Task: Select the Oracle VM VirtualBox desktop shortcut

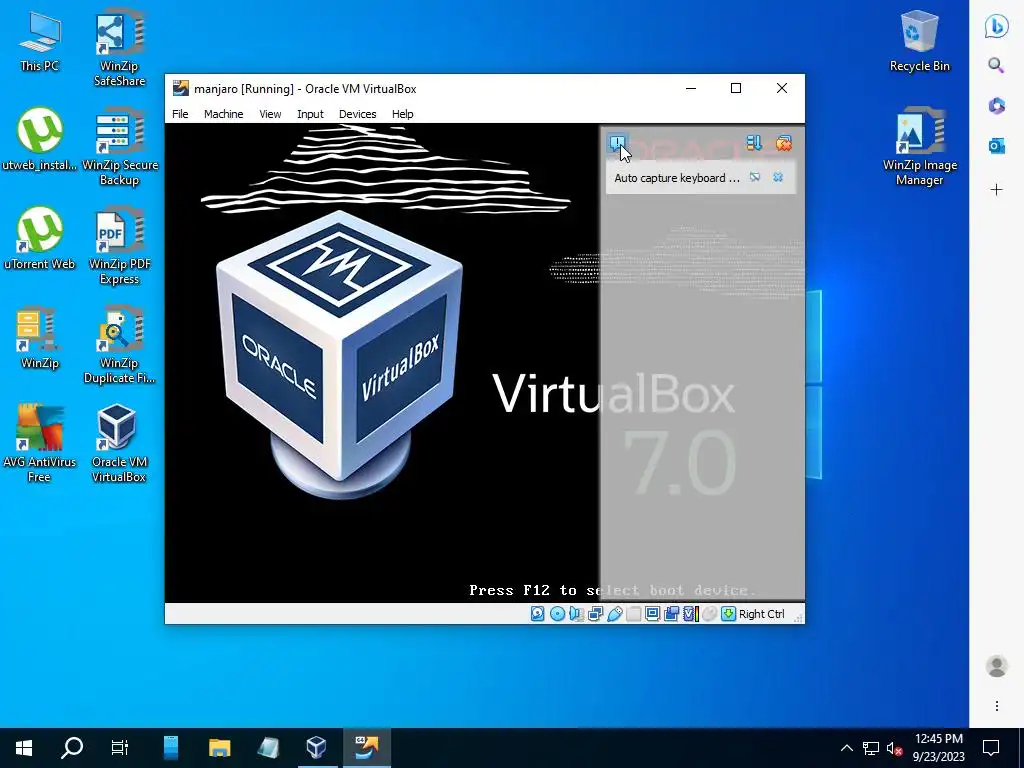Action: tap(119, 444)
